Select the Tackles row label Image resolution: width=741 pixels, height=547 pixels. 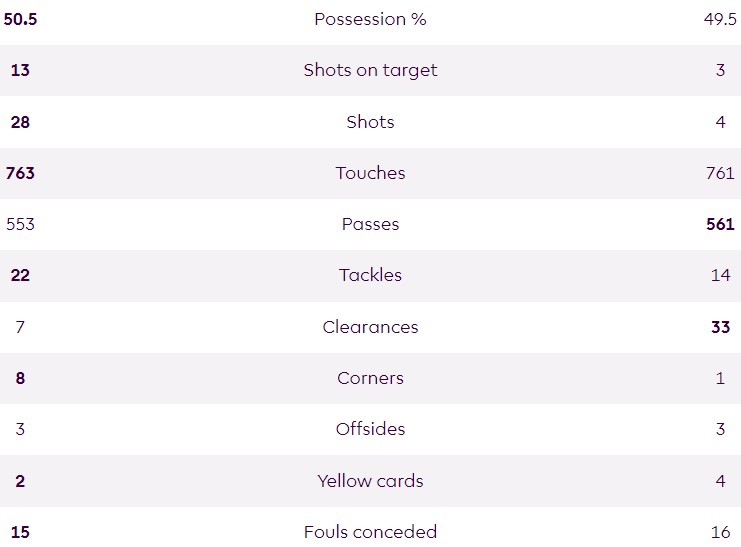pos(370,275)
